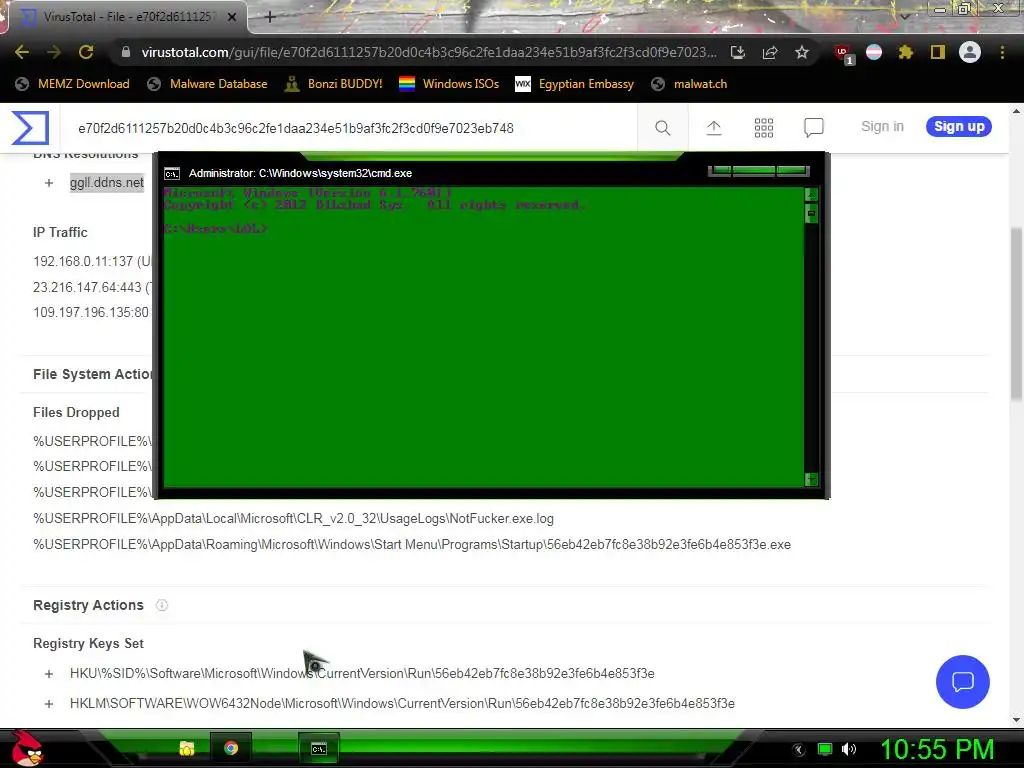Viewport: 1024px width, 768px height.
Task: Open a new browser tab
Action: point(270,17)
